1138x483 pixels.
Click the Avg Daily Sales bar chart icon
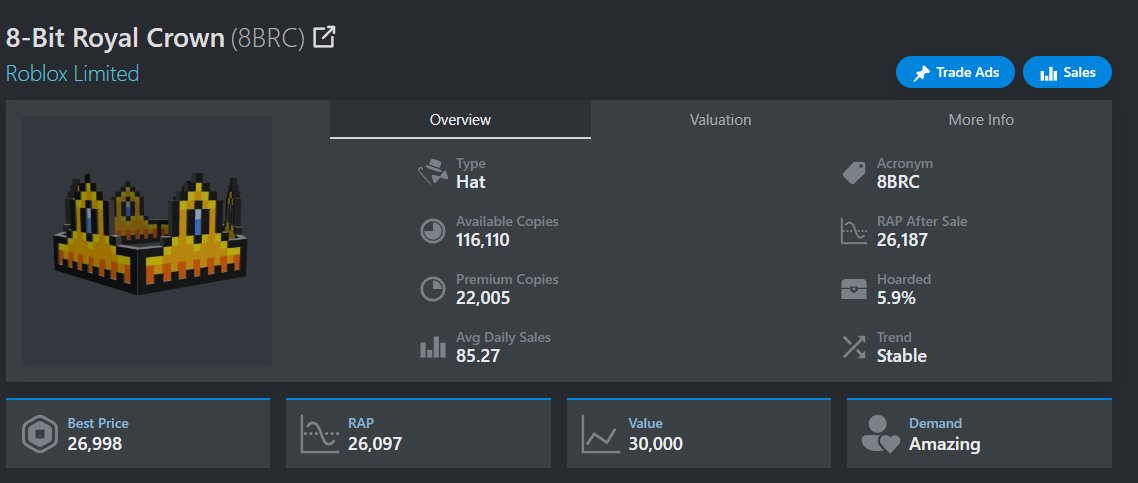[x=432, y=347]
